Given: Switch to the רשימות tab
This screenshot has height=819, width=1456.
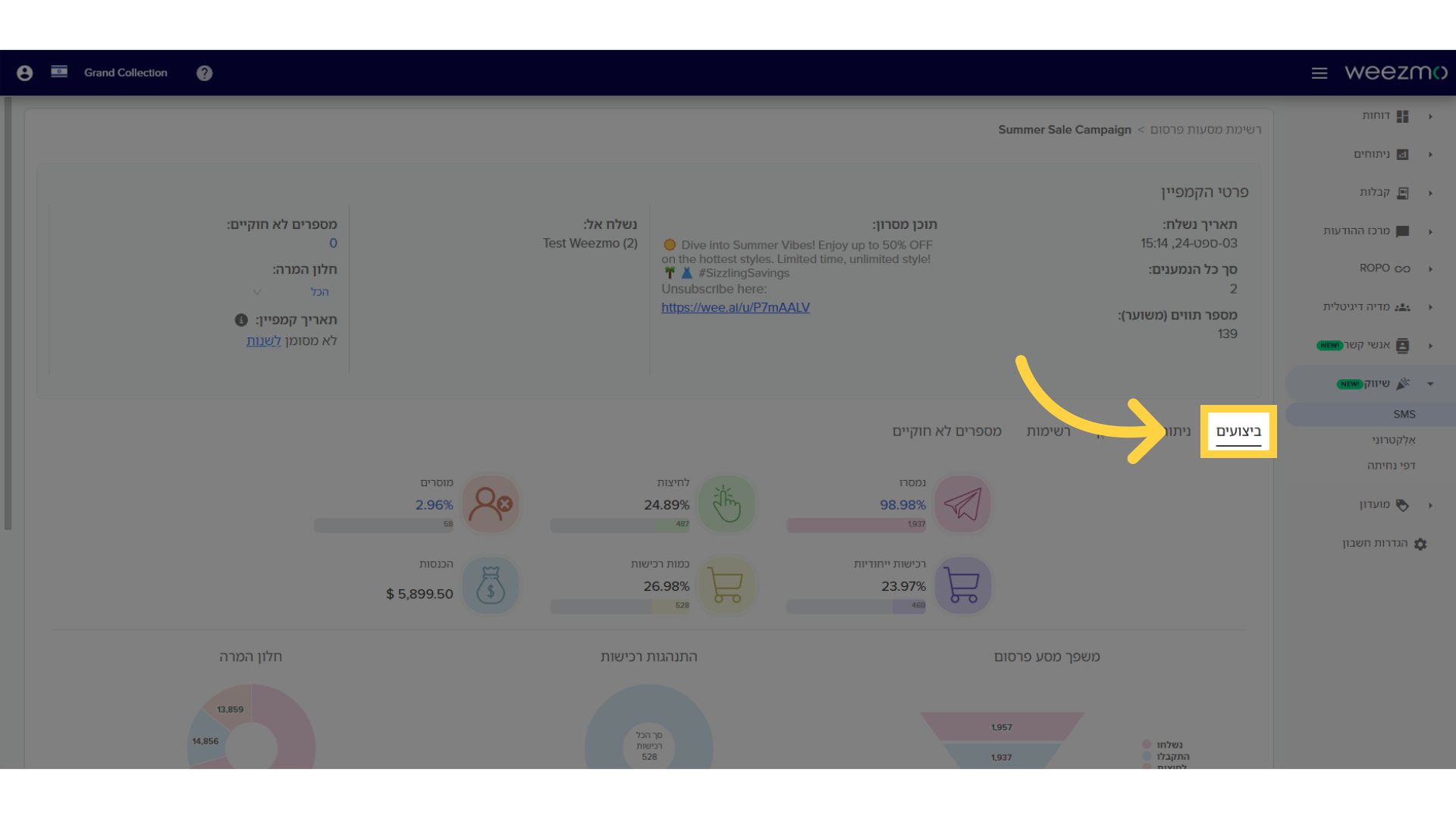Looking at the screenshot, I should [1048, 431].
